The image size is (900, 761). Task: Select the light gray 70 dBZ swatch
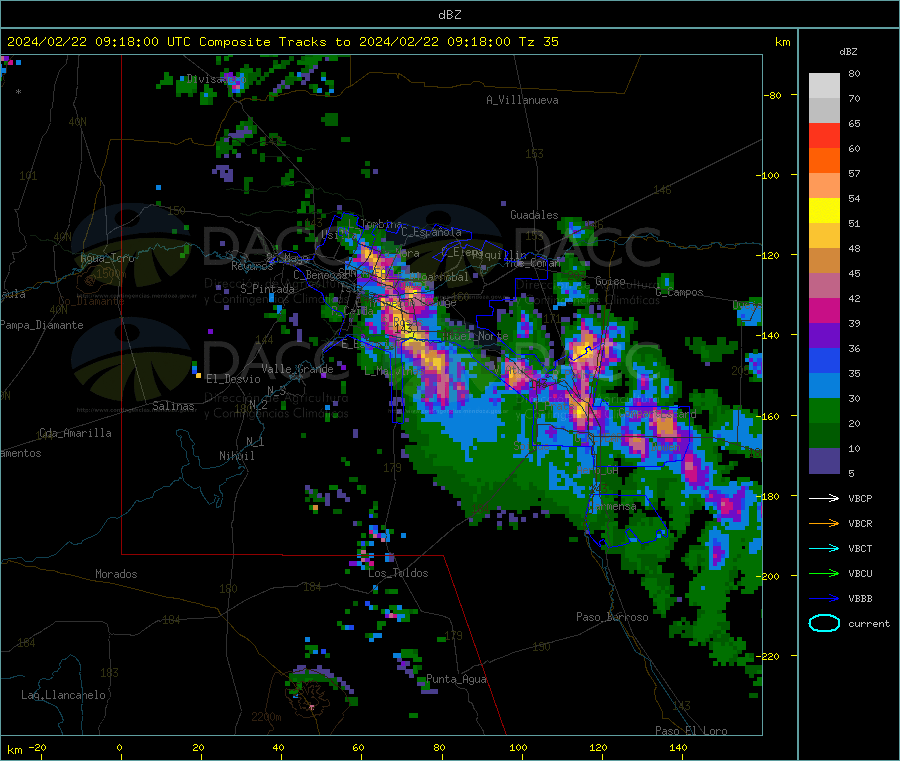(824, 86)
